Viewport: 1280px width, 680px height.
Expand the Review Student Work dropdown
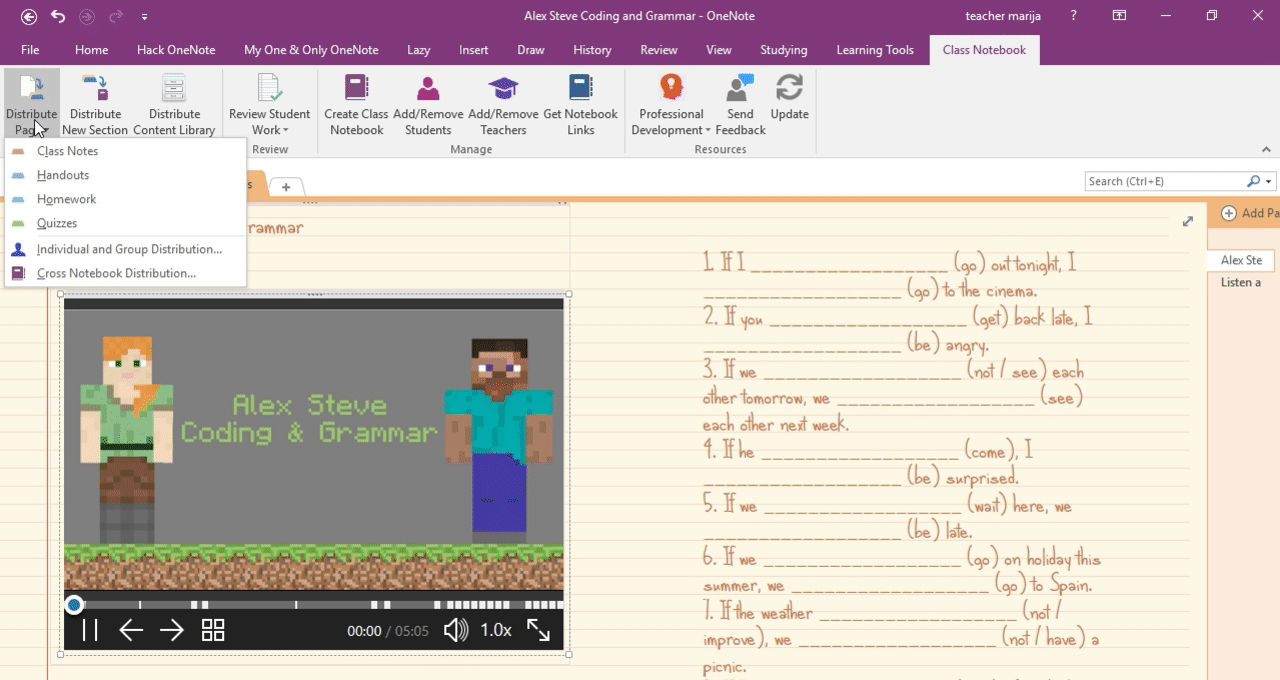285,130
